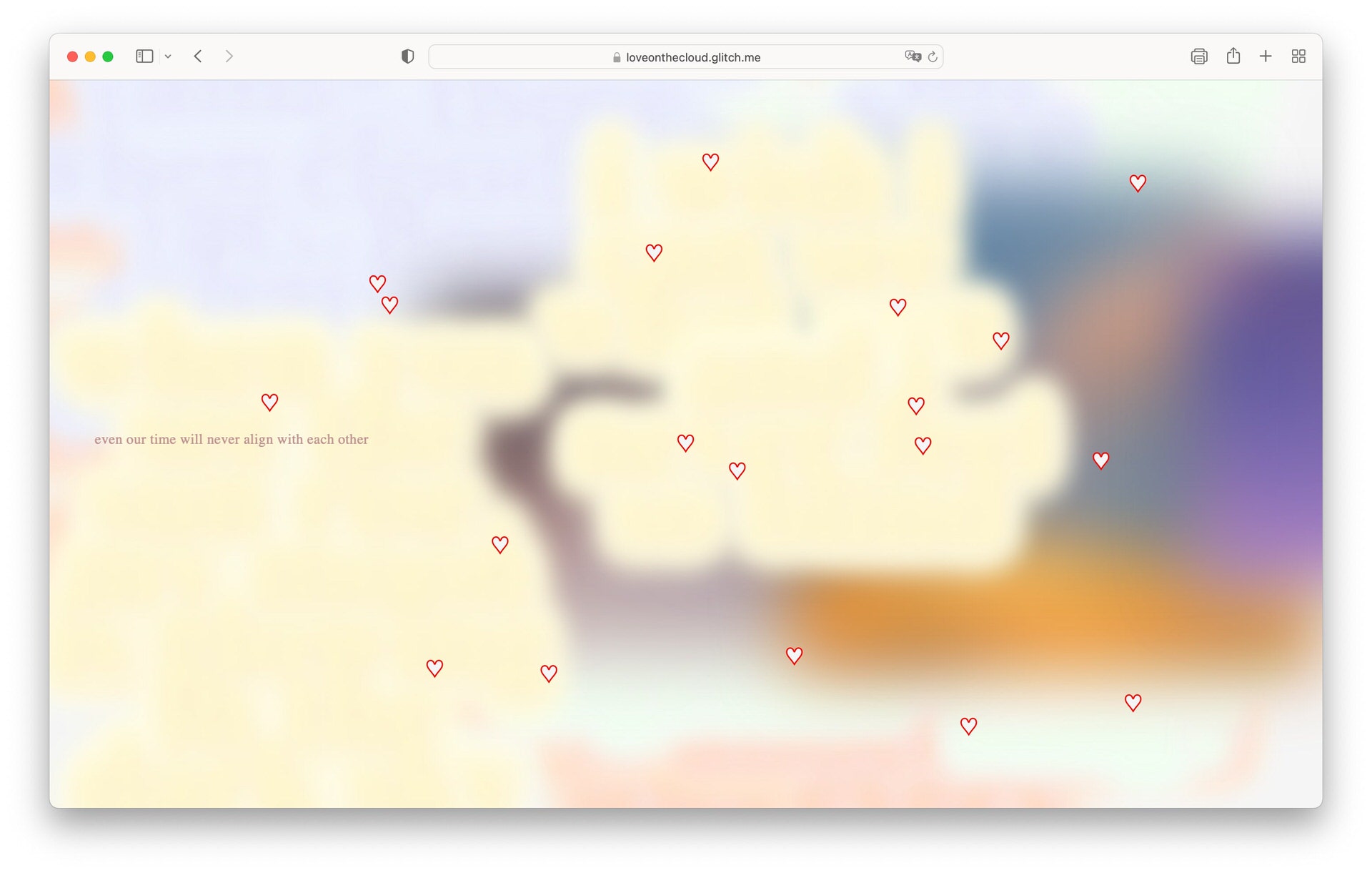Image resolution: width=1372 pixels, height=873 pixels.
Task: Click the yellow minimize window button
Action: pos(90,56)
